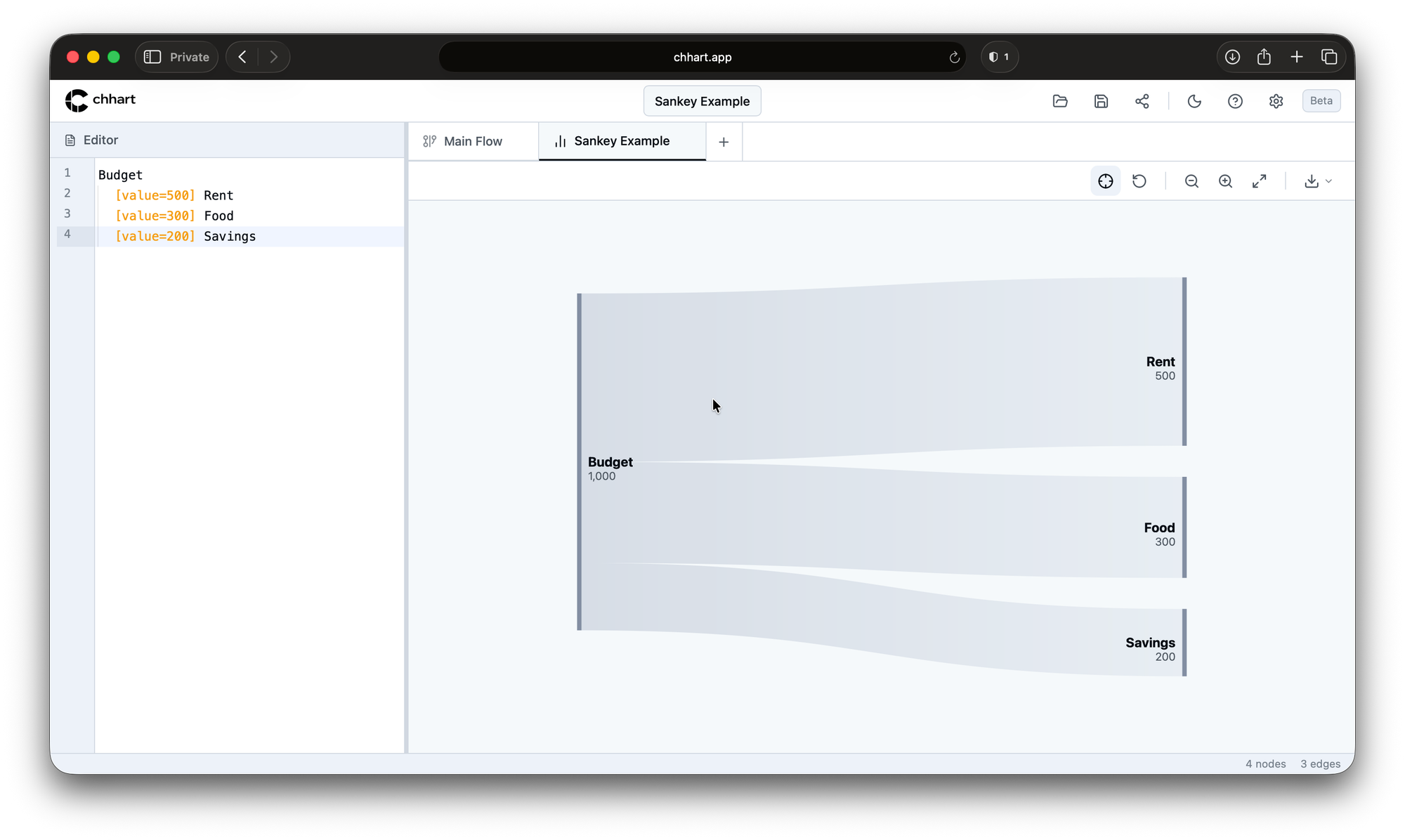The image size is (1405, 840).
Task: Select the Sankey Example tab
Action: coord(622,141)
